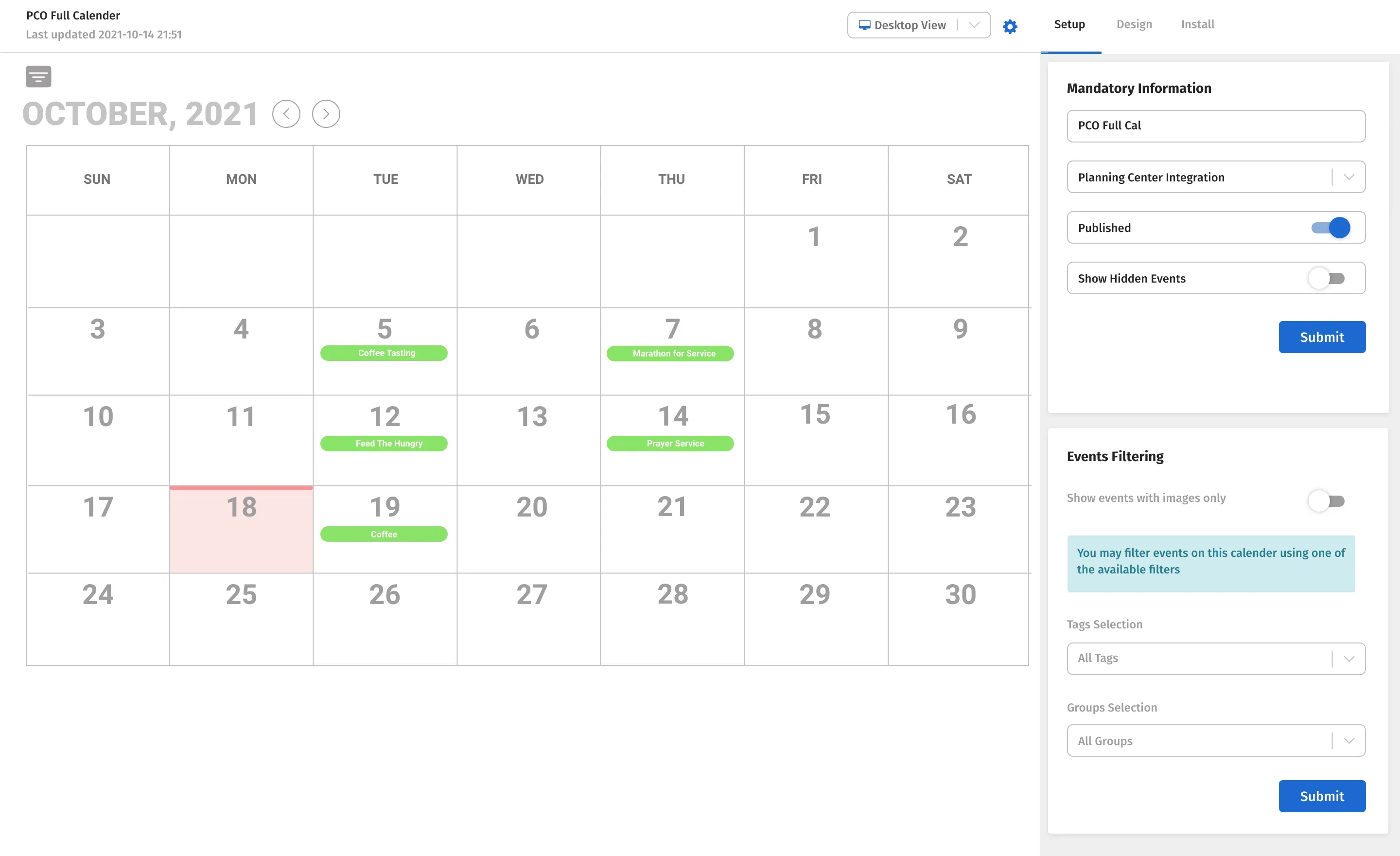Turn on Show events with images only

[1327, 501]
